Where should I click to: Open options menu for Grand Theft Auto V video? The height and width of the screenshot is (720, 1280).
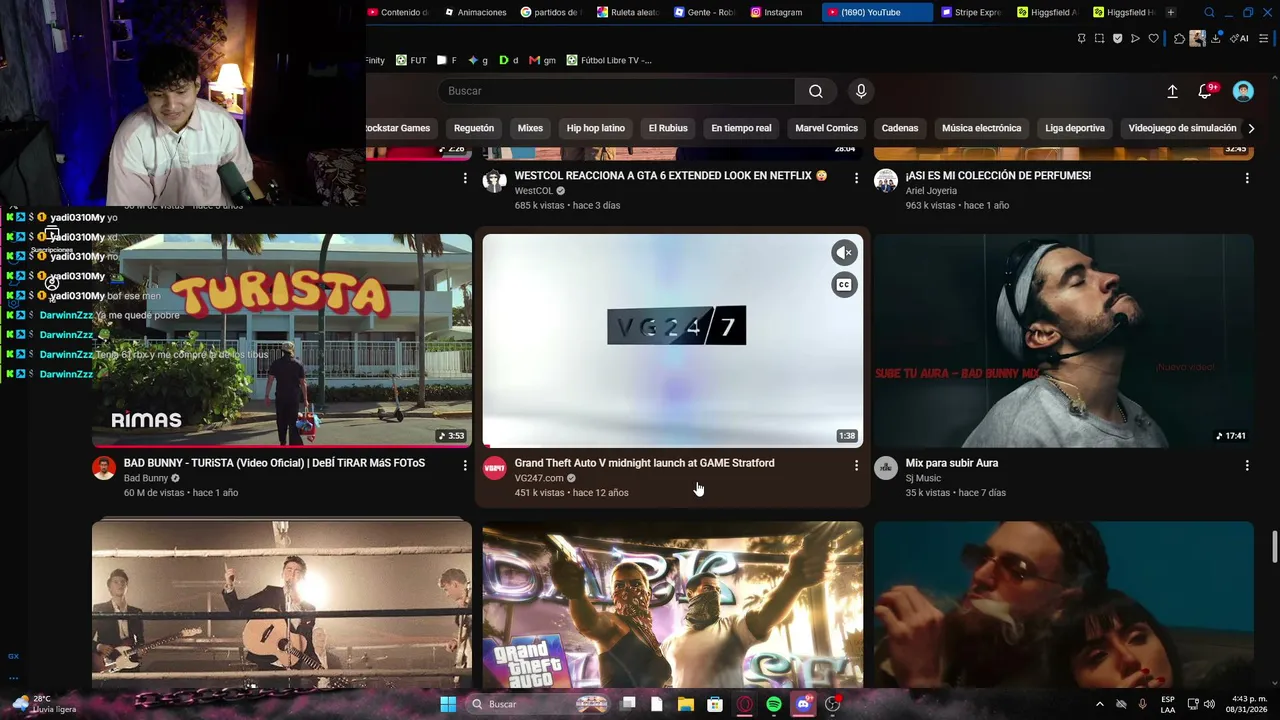(856, 465)
